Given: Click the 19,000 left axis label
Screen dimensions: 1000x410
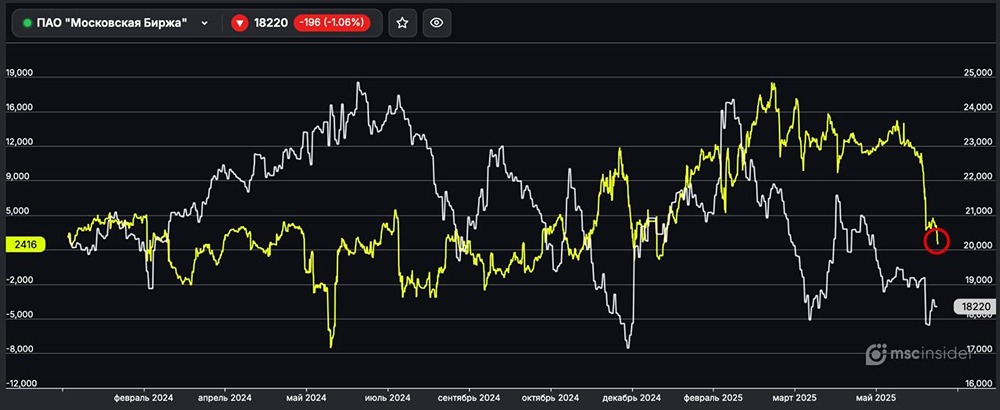Looking at the screenshot, I should tap(18, 73).
